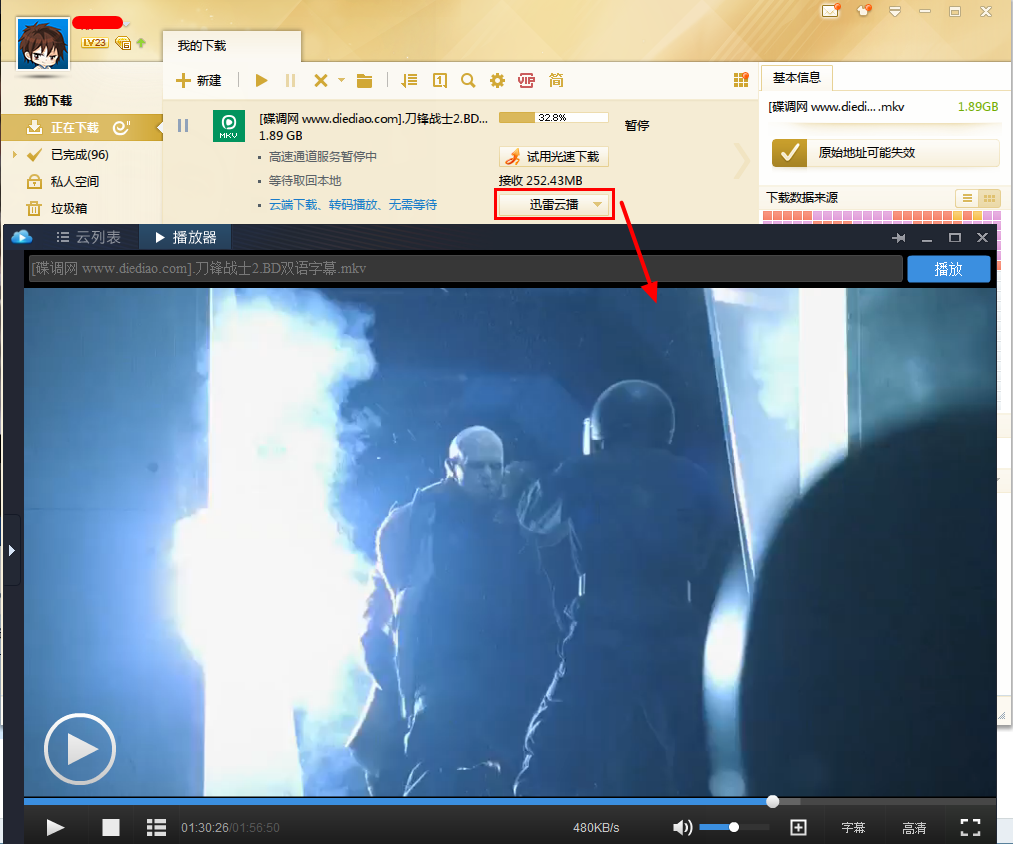1013x844 pixels.
Task: Click the sort order icon in toolbar
Action: 408,80
